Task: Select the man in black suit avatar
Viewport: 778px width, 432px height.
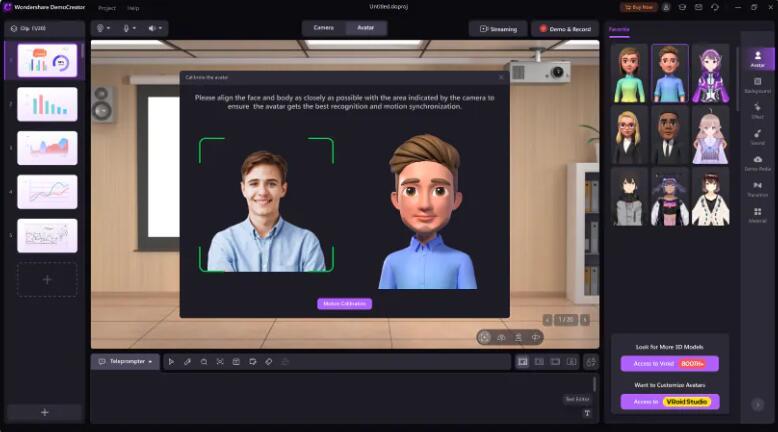Action: (x=669, y=135)
